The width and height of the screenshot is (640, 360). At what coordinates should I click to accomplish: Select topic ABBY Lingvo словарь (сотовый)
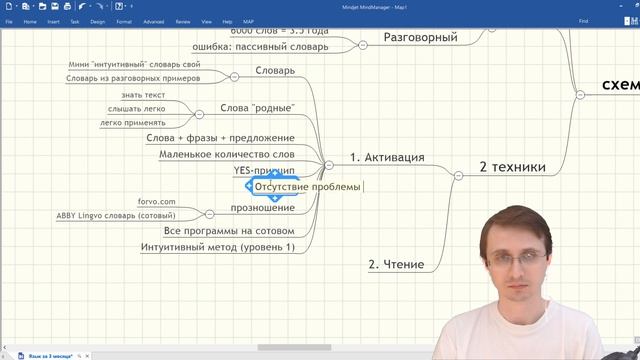pyautogui.click(x=116, y=216)
